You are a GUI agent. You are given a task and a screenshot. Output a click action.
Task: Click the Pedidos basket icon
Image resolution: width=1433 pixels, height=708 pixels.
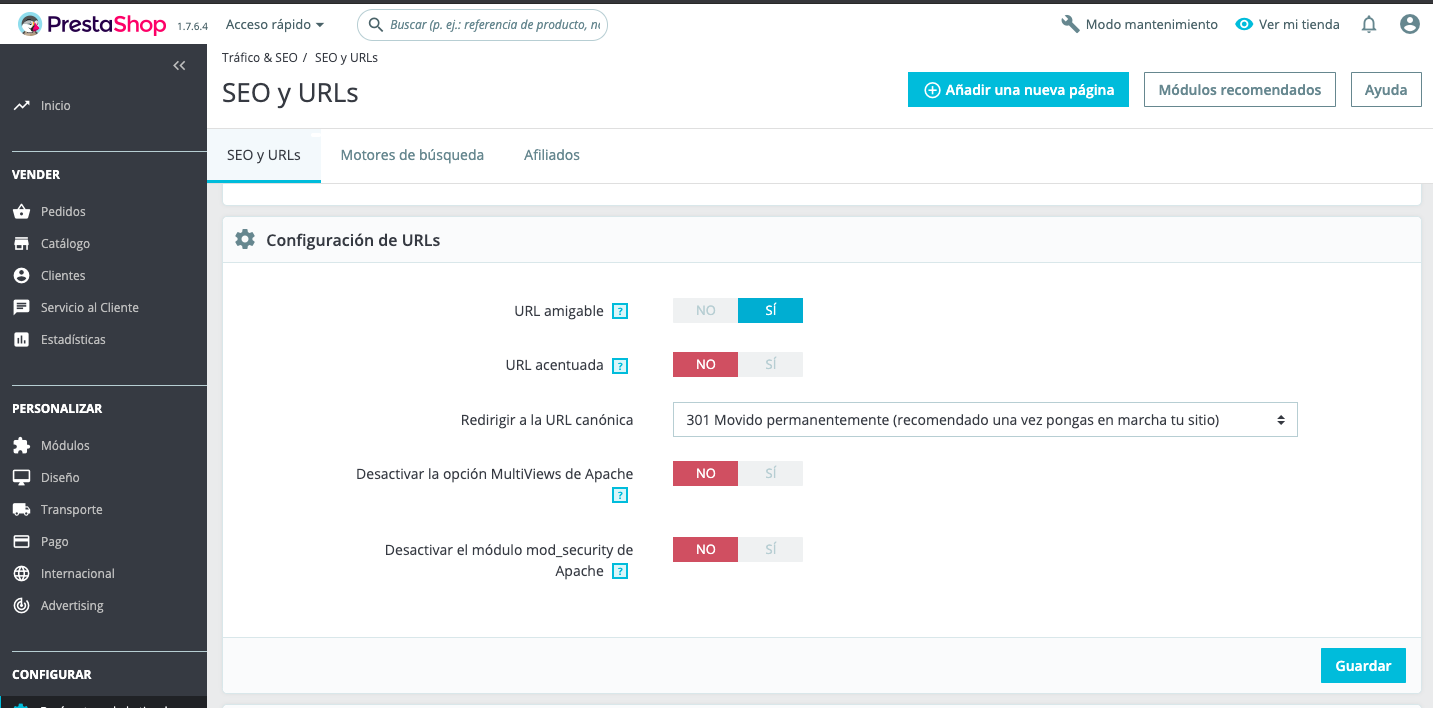click(x=21, y=211)
